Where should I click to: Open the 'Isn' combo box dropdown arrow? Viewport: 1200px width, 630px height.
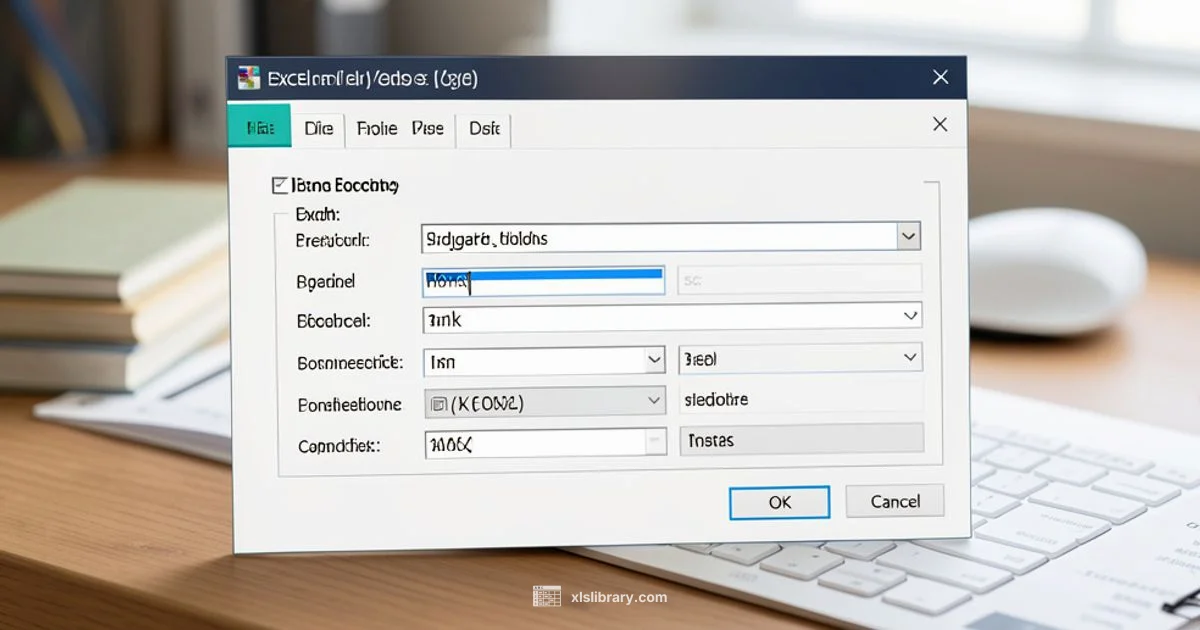point(655,359)
